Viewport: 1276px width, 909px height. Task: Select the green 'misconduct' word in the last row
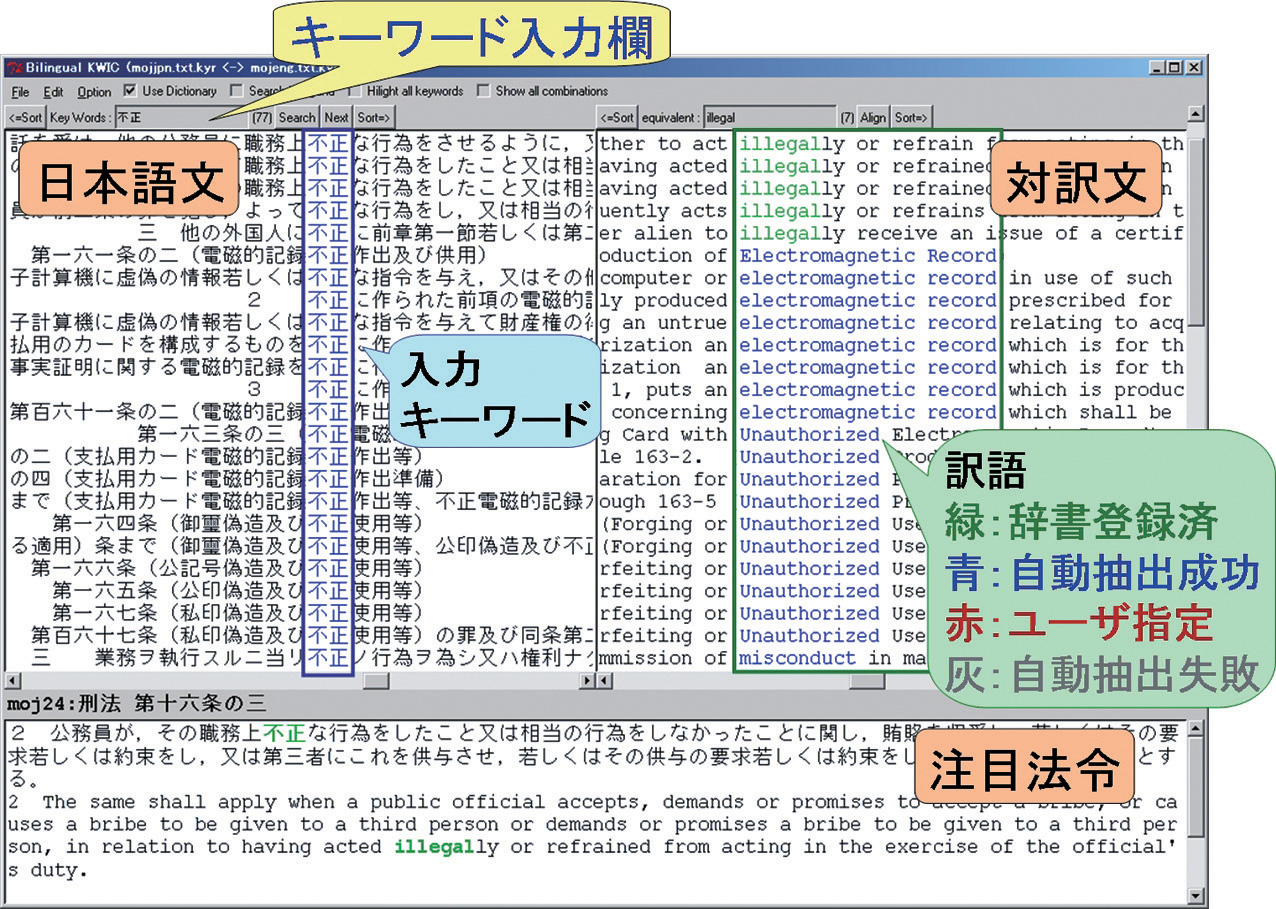pyautogui.click(x=797, y=658)
